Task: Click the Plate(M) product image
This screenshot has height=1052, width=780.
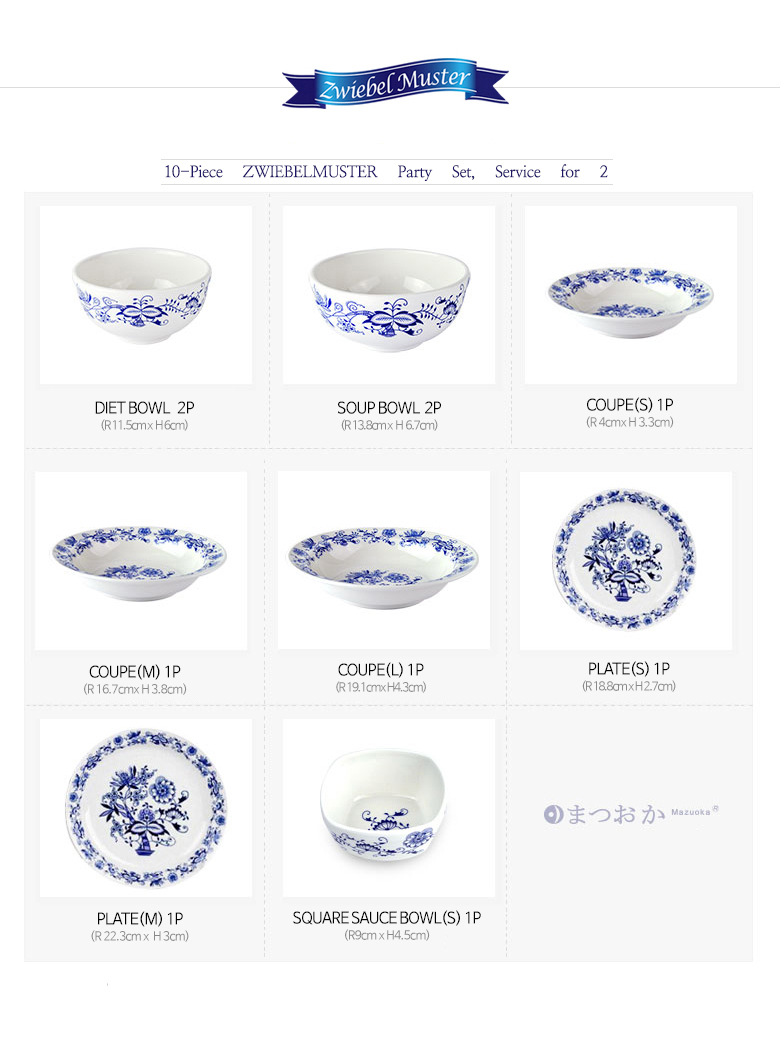Action: click(x=146, y=808)
